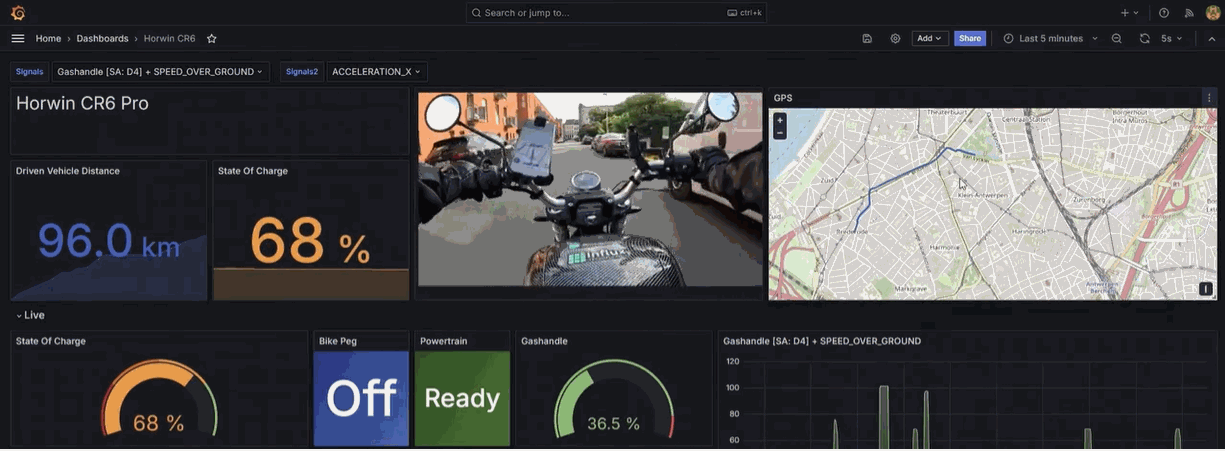Collapse the Live row section
The image size is (1225, 451).
[x=30, y=315]
